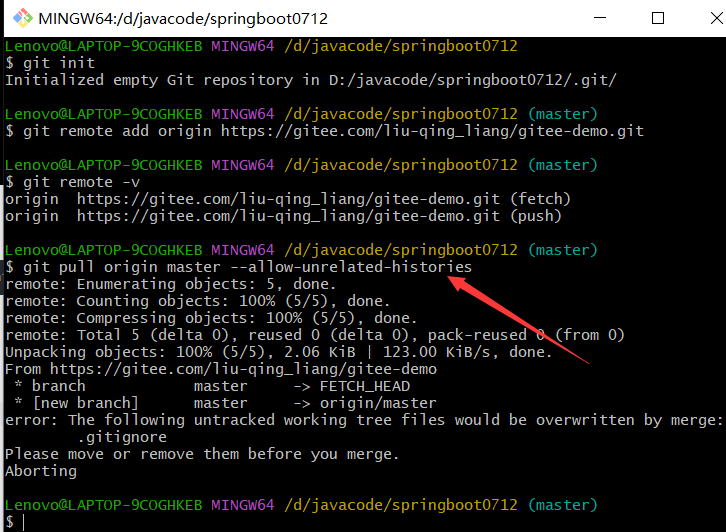Click the first prompt line without (master) branch
726x532 pixels.
click(261, 46)
